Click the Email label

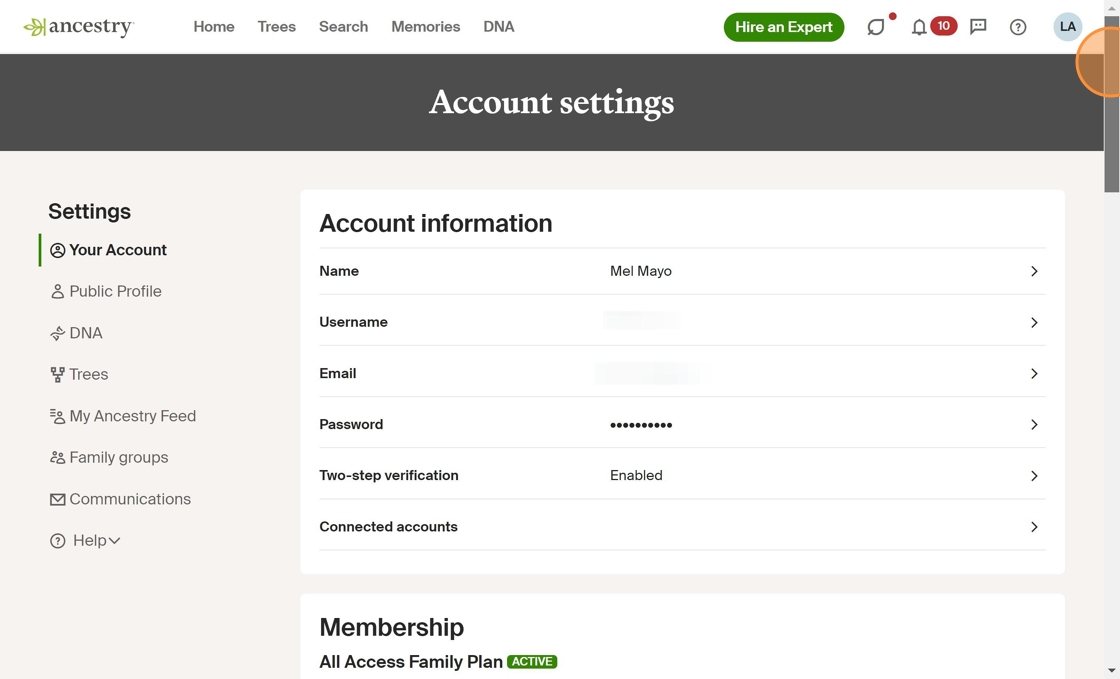[338, 373]
